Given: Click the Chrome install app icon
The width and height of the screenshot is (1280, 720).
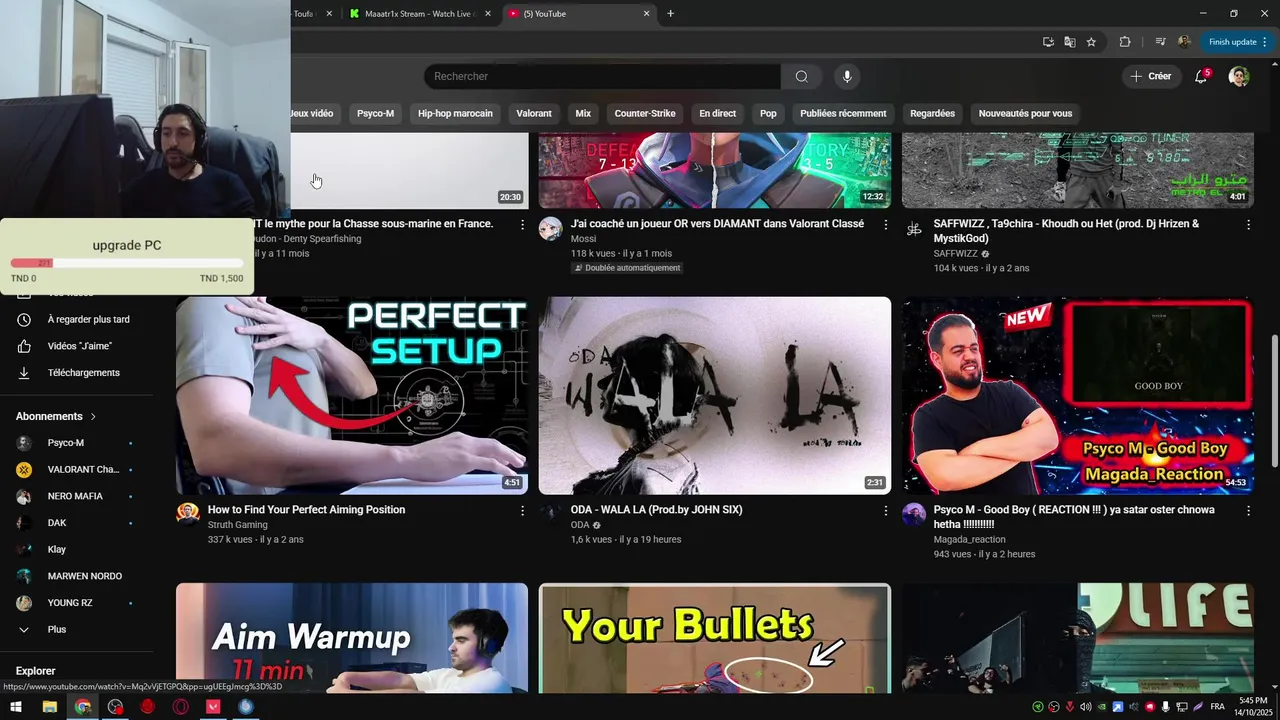Looking at the screenshot, I should [x=1048, y=42].
